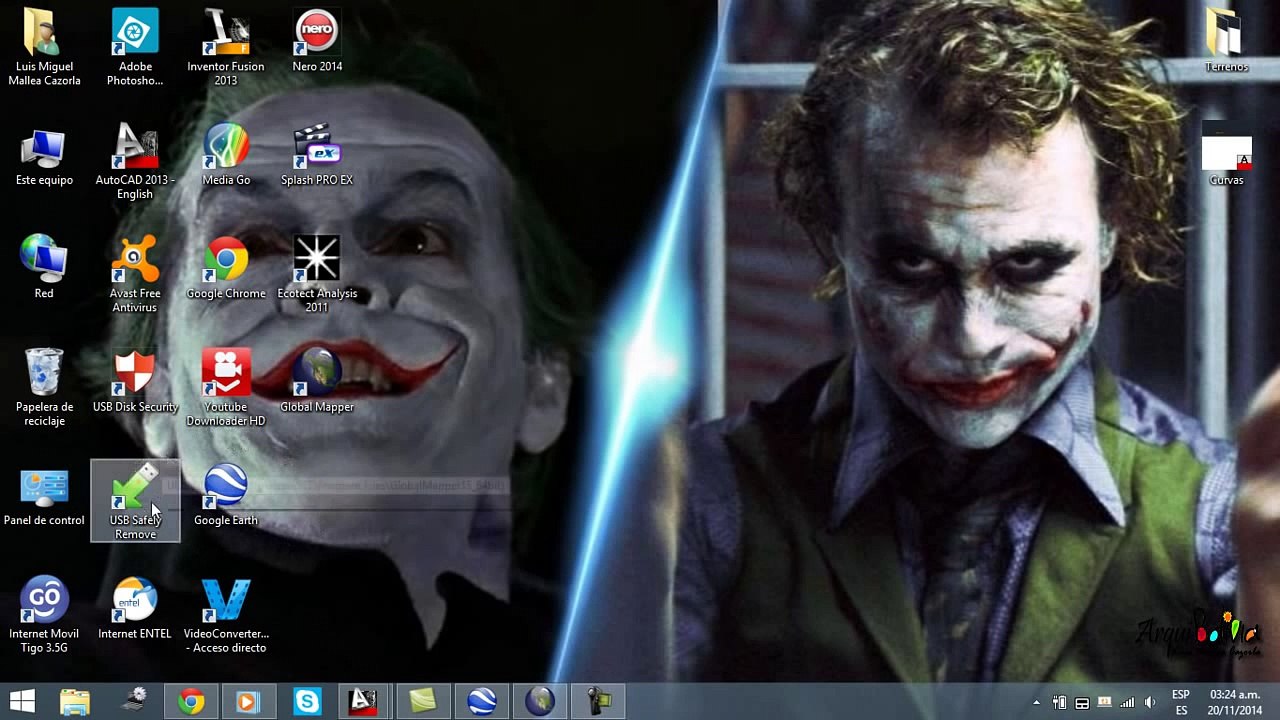Select the Terrenos folder on desktop

pos(1226,40)
